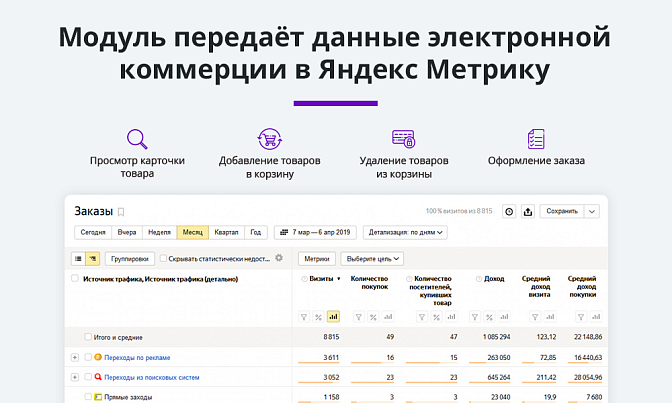Switch to flat list view icon

coord(78,259)
